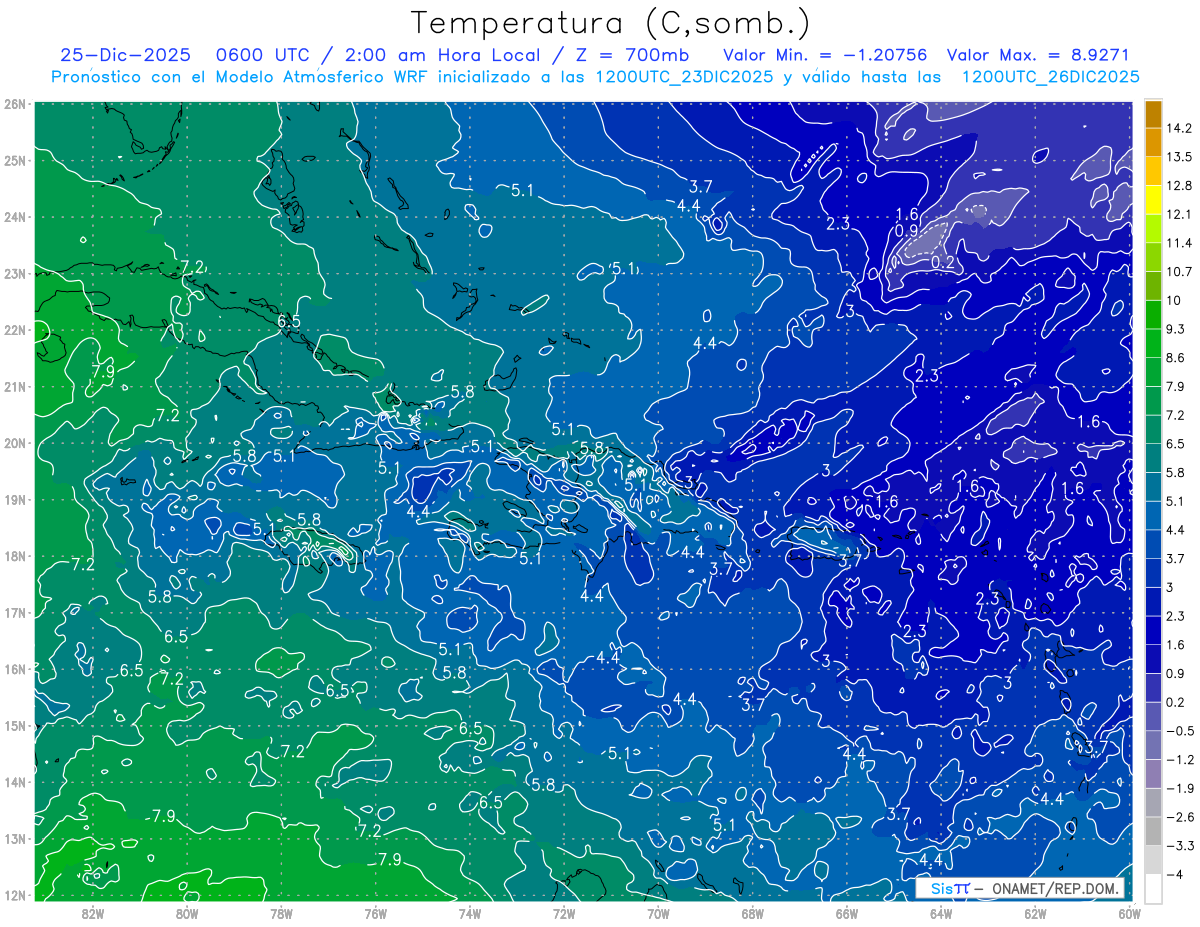Click the 20N latitude axis label
The width and height of the screenshot is (1200, 927).
(x=15, y=443)
